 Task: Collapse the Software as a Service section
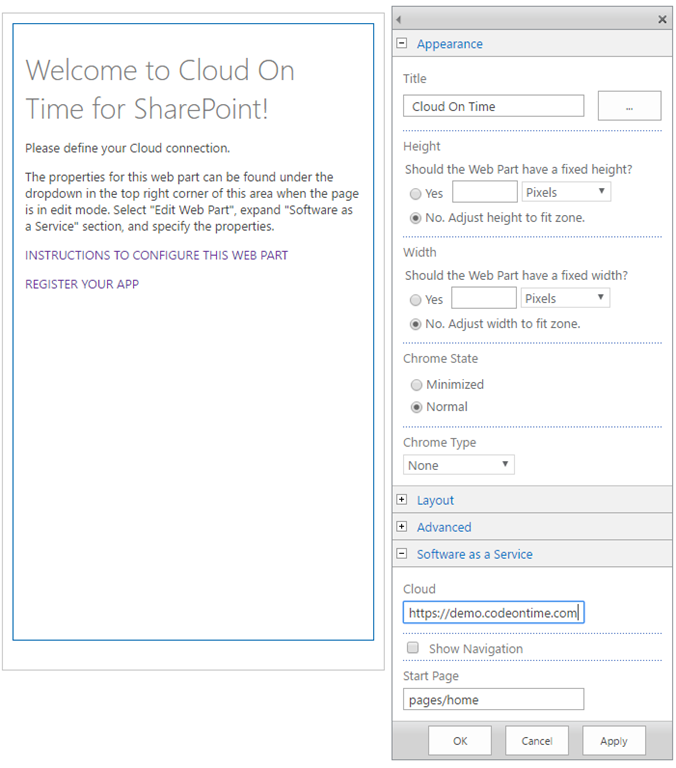point(402,554)
